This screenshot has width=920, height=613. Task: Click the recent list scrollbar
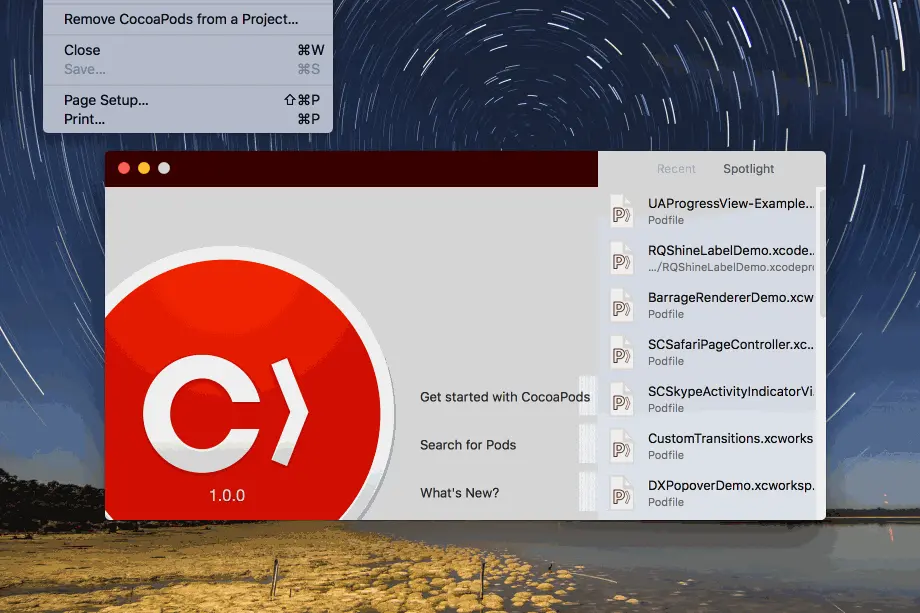821,253
